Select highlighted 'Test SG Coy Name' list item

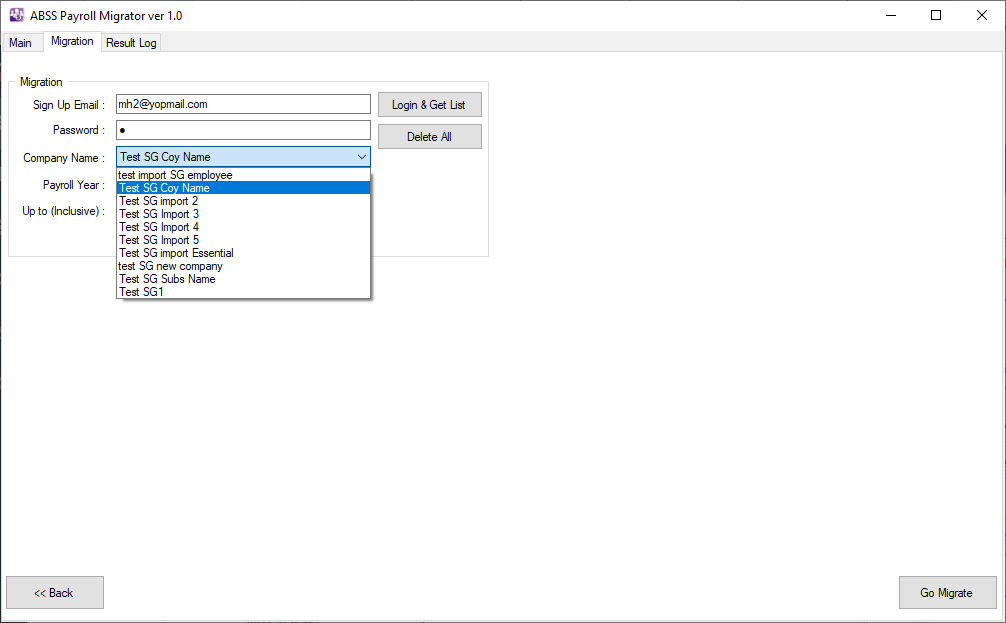point(243,188)
